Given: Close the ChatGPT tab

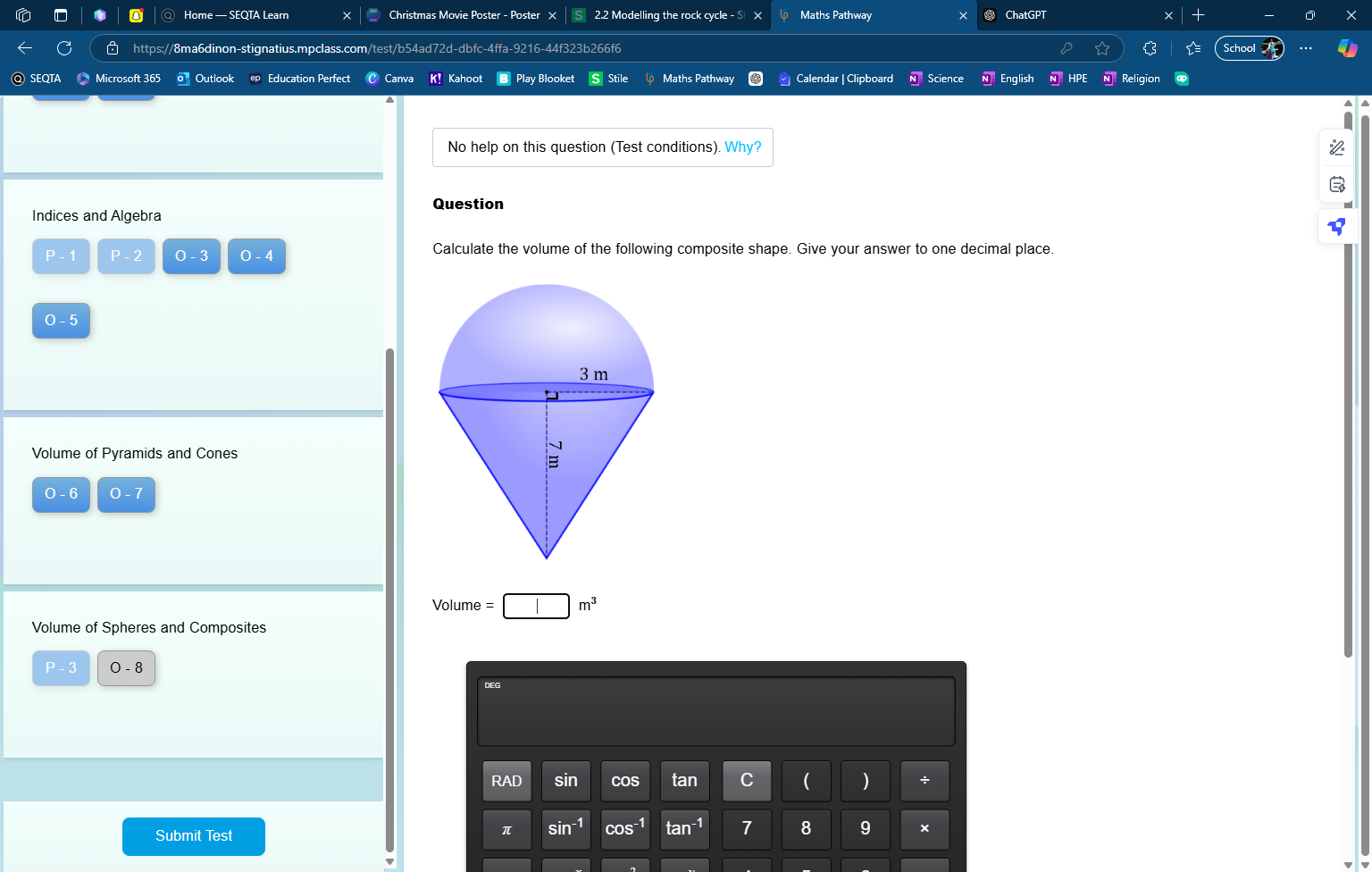Looking at the screenshot, I should (1168, 15).
